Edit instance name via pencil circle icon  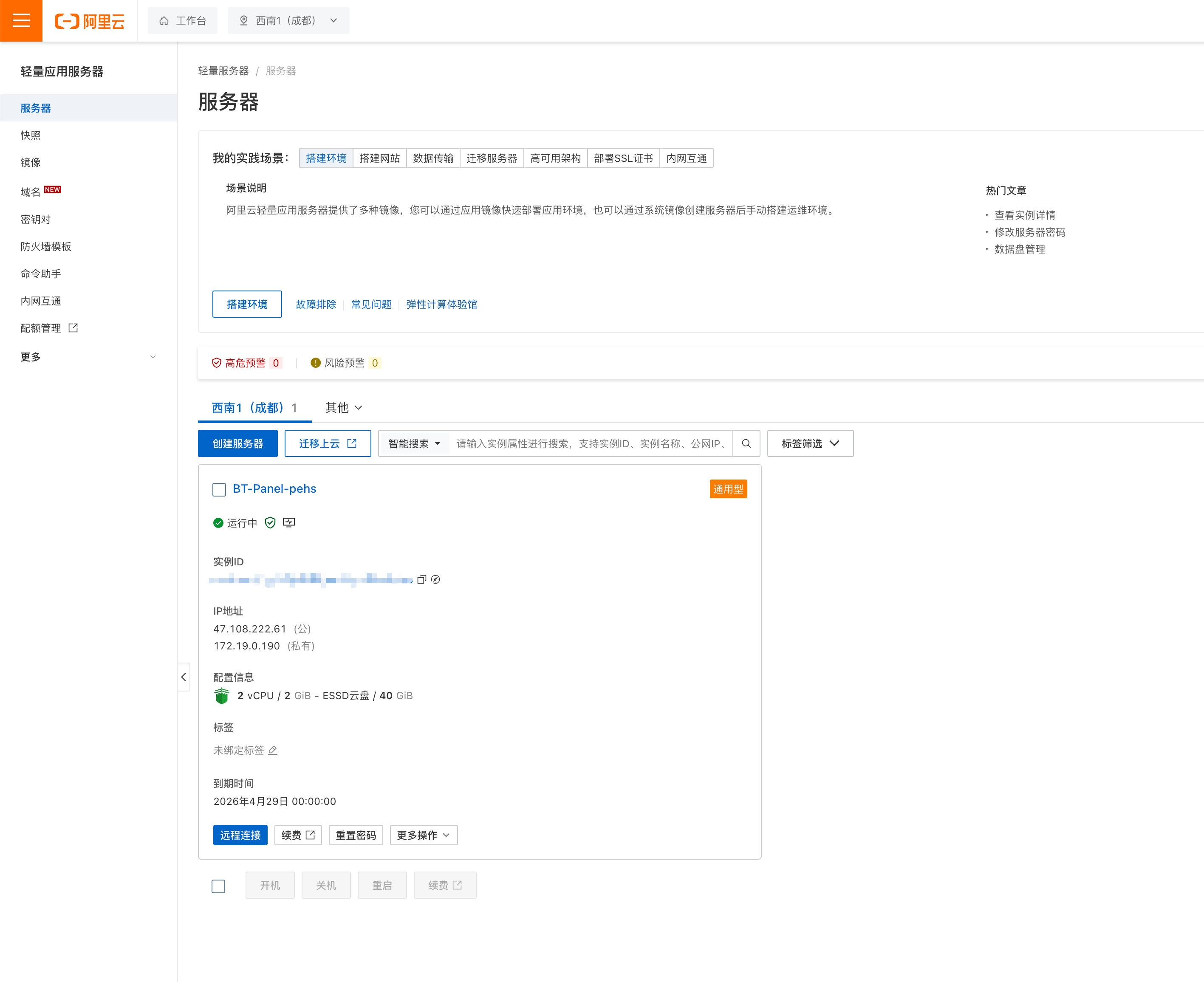pos(435,579)
